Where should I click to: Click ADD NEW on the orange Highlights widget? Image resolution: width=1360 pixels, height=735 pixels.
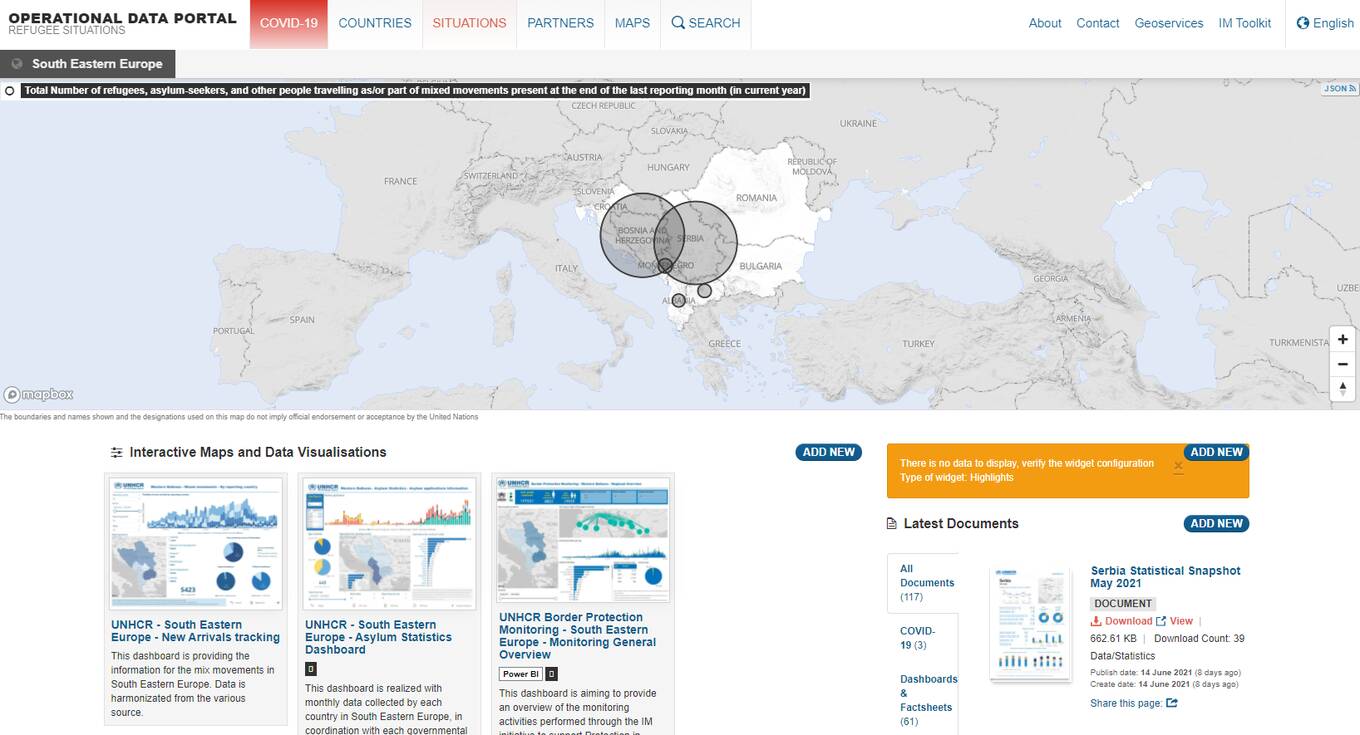pyautogui.click(x=1216, y=452)
